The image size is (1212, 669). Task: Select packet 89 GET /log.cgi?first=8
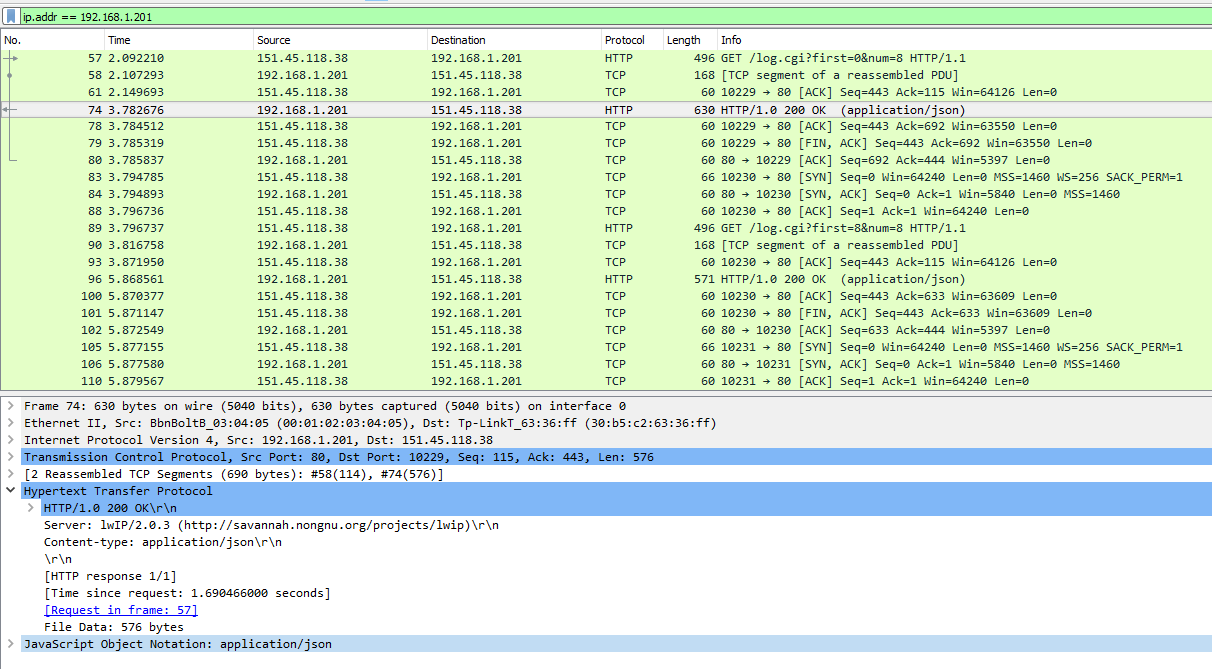click(x=606, y=228)
